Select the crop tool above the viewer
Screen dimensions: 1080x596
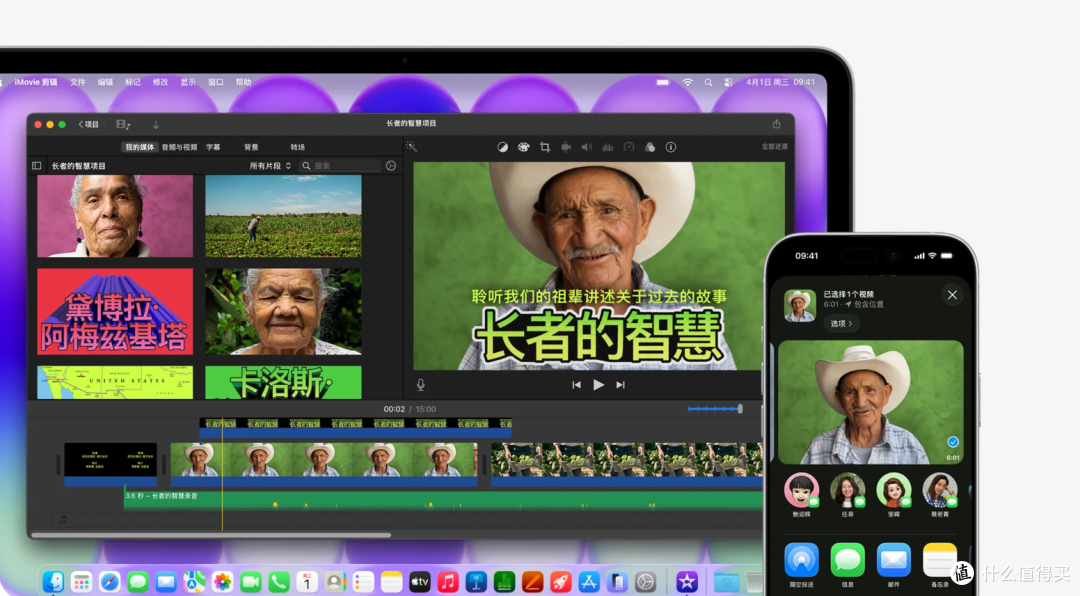click(x=545, y=147)
